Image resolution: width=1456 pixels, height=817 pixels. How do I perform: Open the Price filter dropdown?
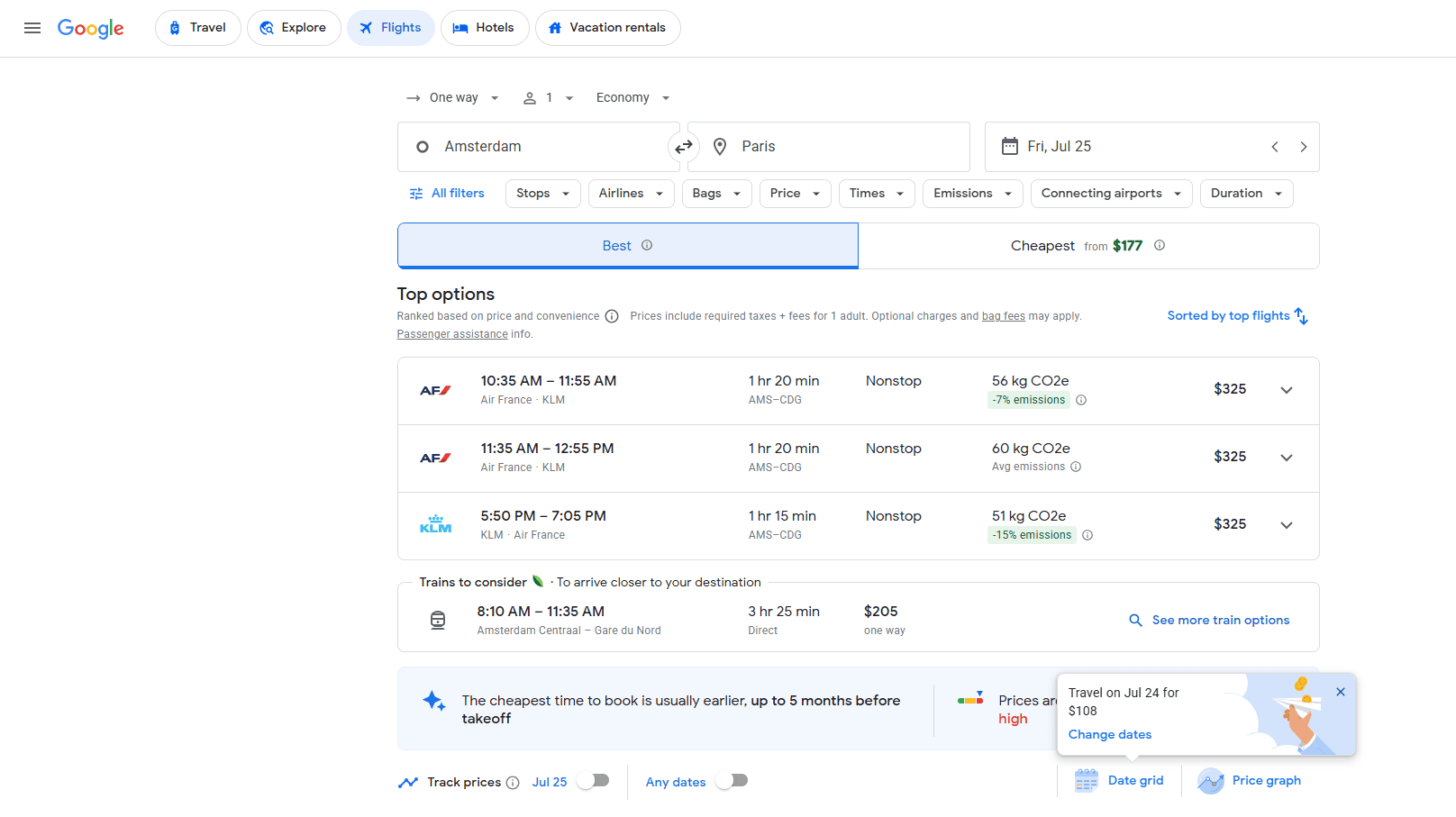click(x=795, y=194)
